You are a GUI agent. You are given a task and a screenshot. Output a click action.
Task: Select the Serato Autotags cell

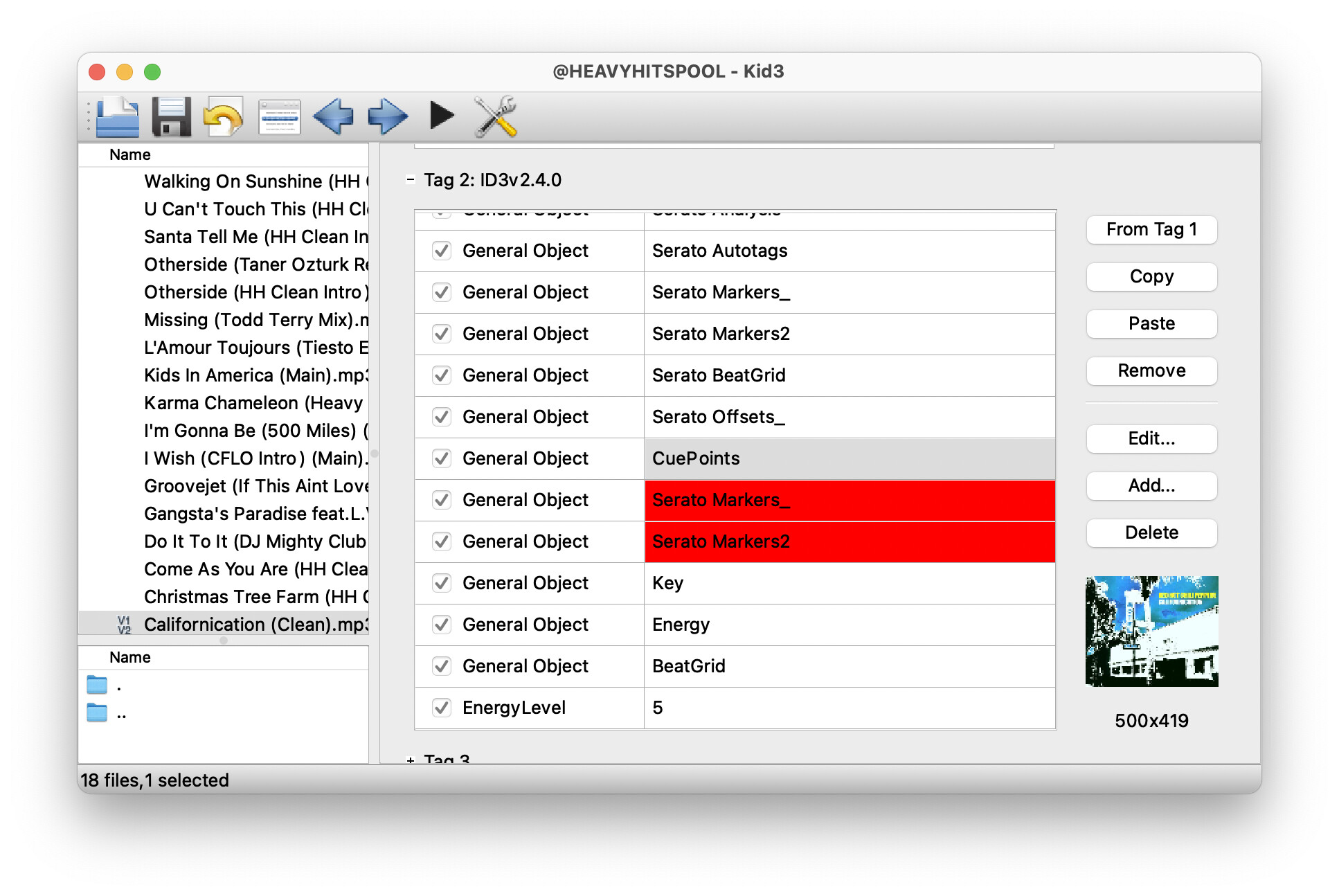(x=850, y=251)
